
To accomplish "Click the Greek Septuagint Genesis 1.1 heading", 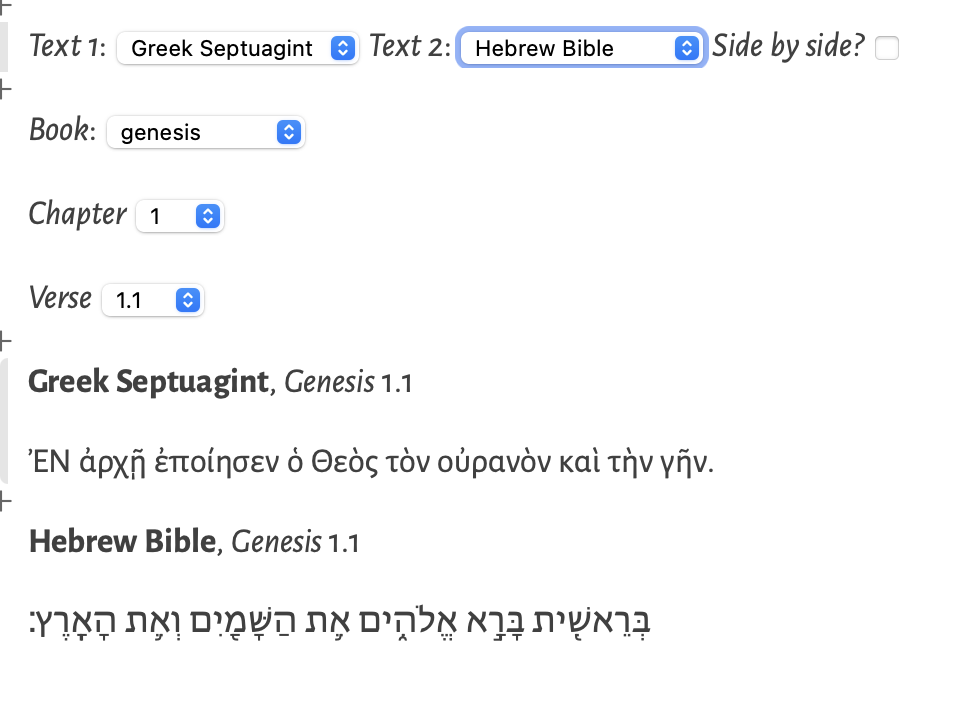I will [x=220, y=382].
